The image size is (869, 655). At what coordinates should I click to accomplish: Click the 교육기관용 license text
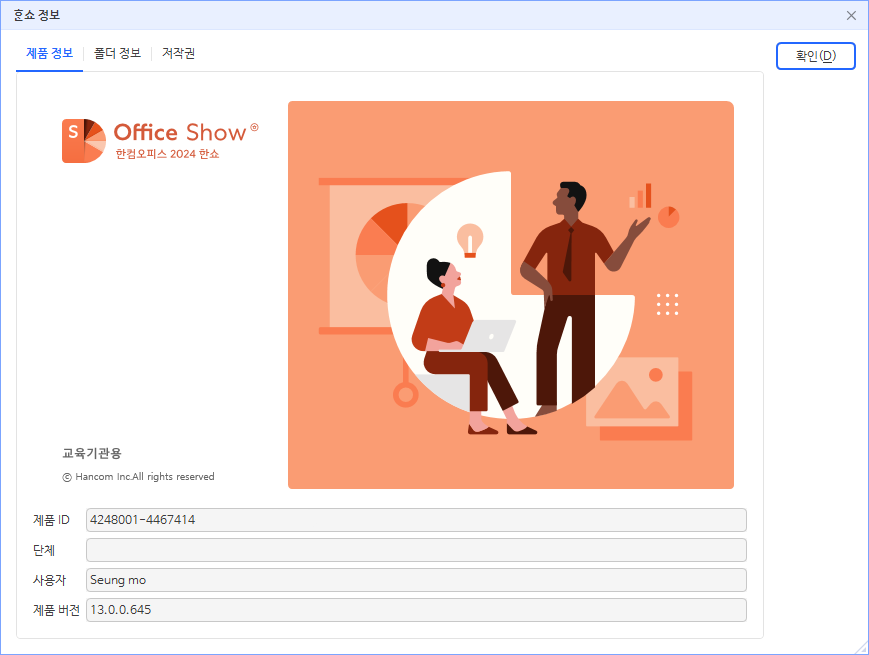point(91,453)
